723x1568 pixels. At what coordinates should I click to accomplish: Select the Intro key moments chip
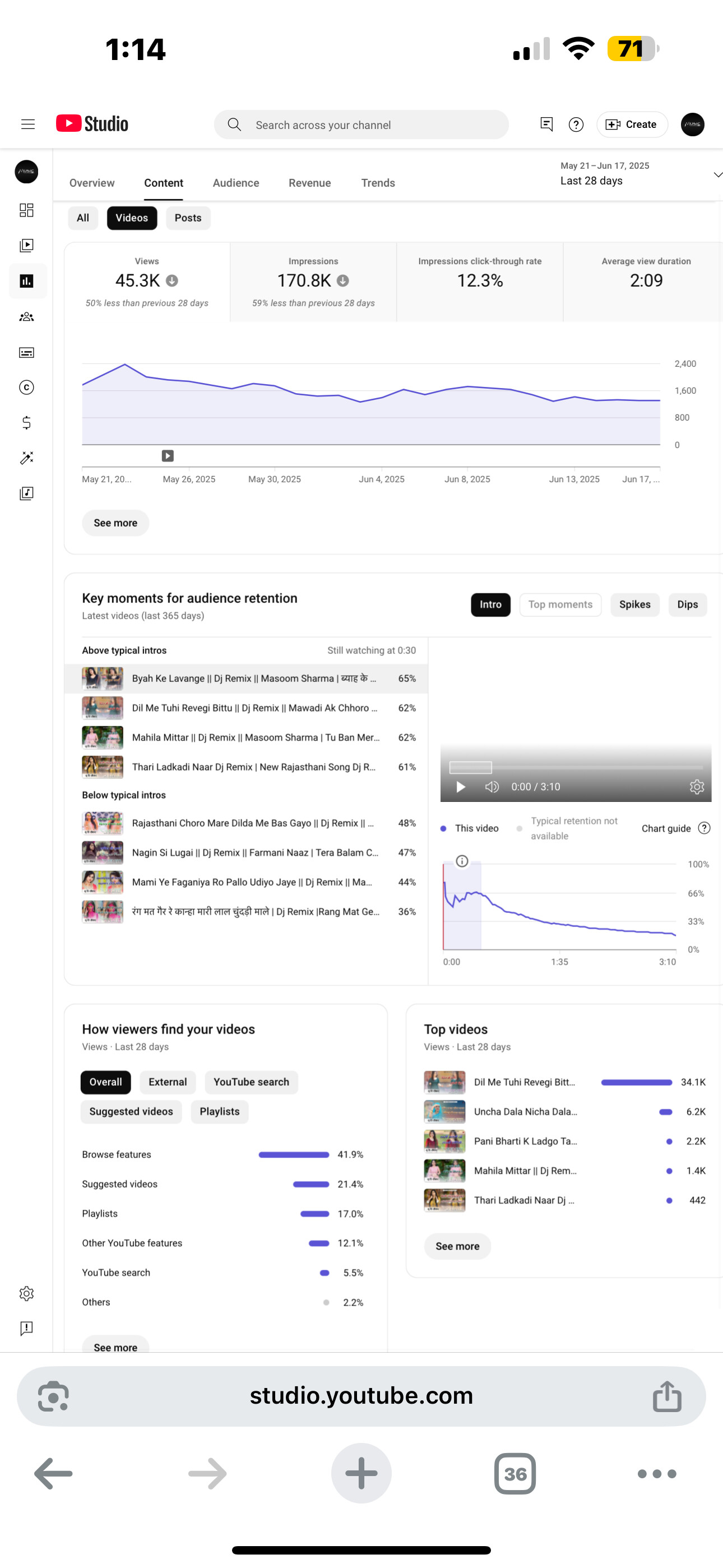(490, 605)
